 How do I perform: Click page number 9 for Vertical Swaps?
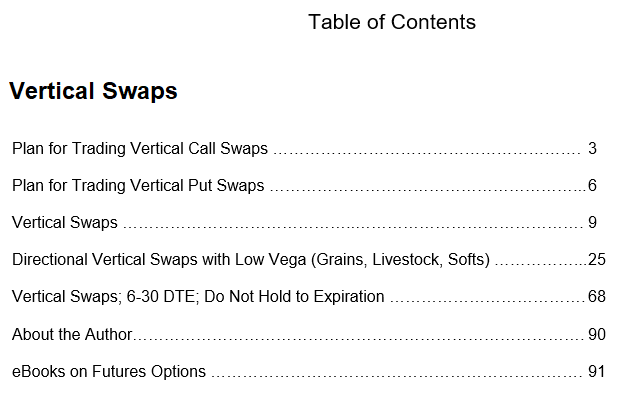coord(592,222)
